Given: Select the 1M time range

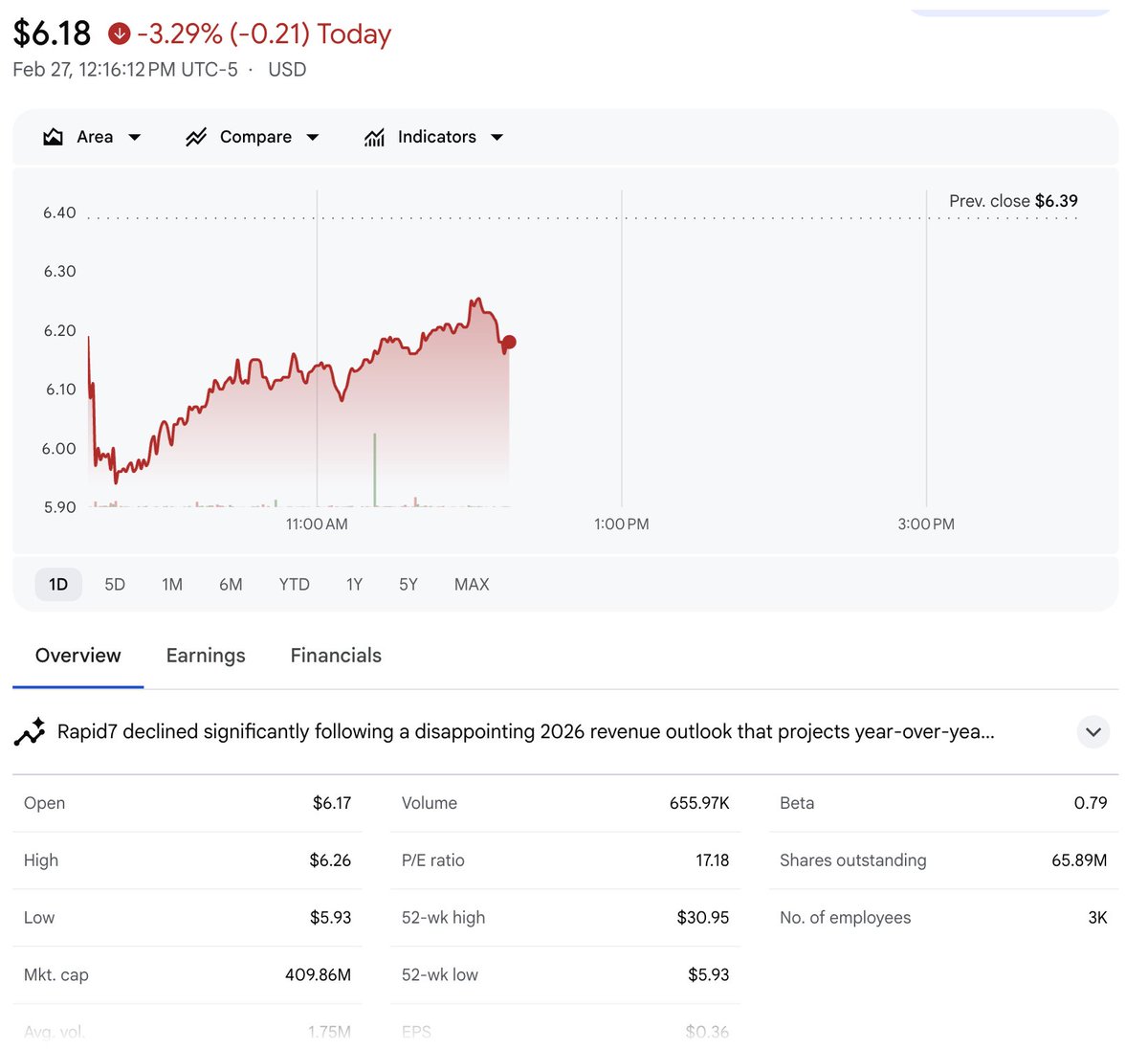Looking at the screenshot, I should [x=172, y=584].
